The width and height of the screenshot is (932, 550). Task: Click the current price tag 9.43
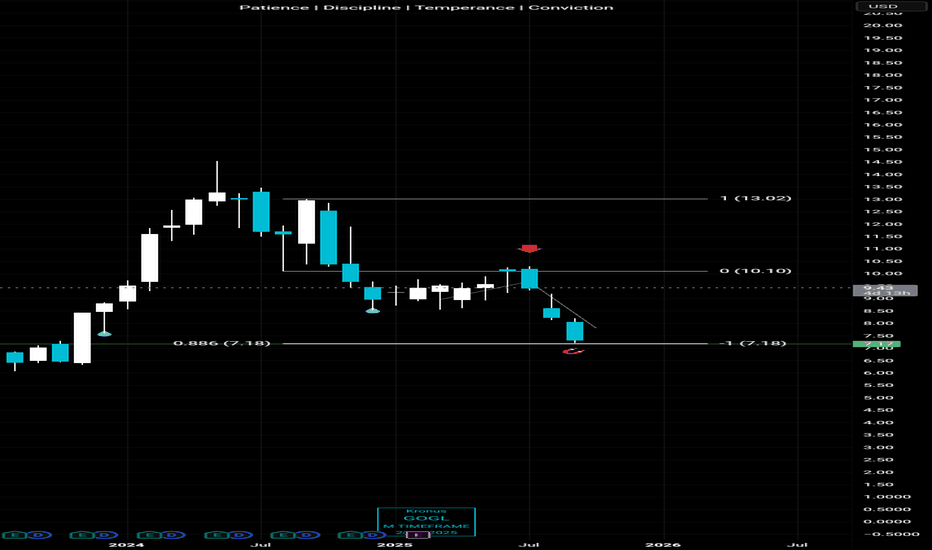(x=884, y=290)
